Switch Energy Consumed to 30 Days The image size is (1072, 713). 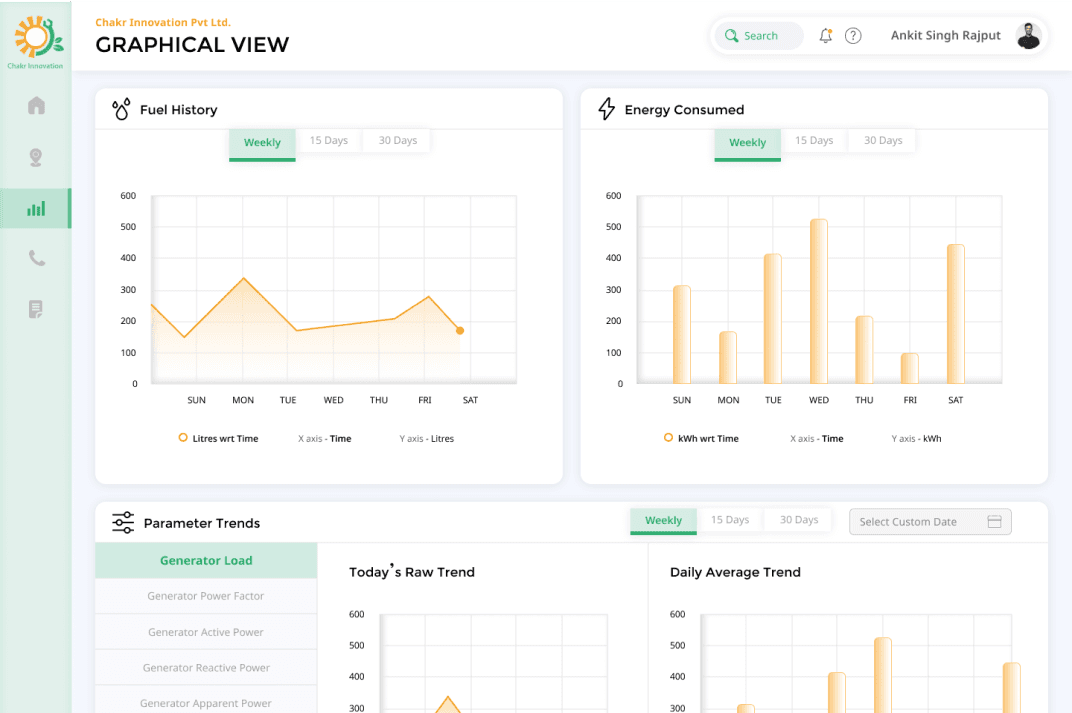point(883,140)
